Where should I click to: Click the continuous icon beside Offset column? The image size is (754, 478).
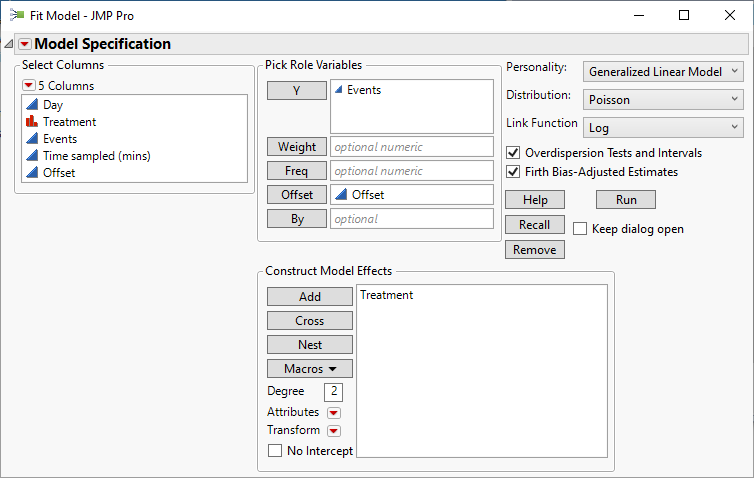click(x=32, y=172)
